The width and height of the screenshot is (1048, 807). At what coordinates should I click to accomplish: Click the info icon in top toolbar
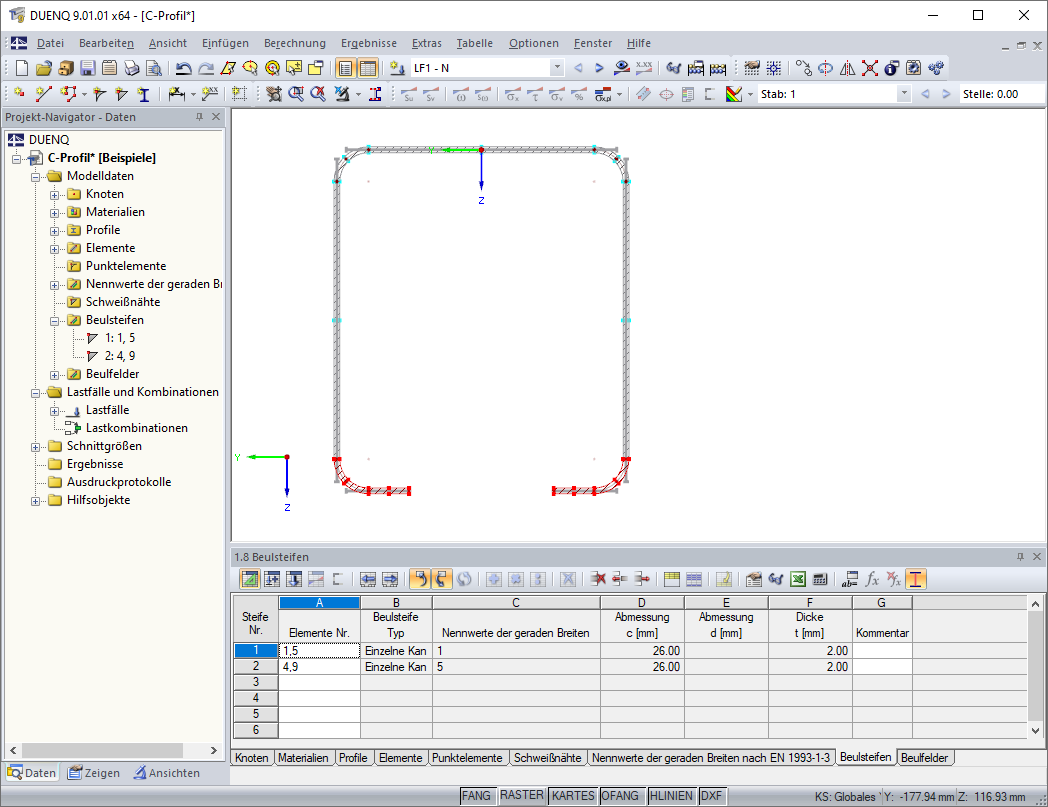coord(892,68)
